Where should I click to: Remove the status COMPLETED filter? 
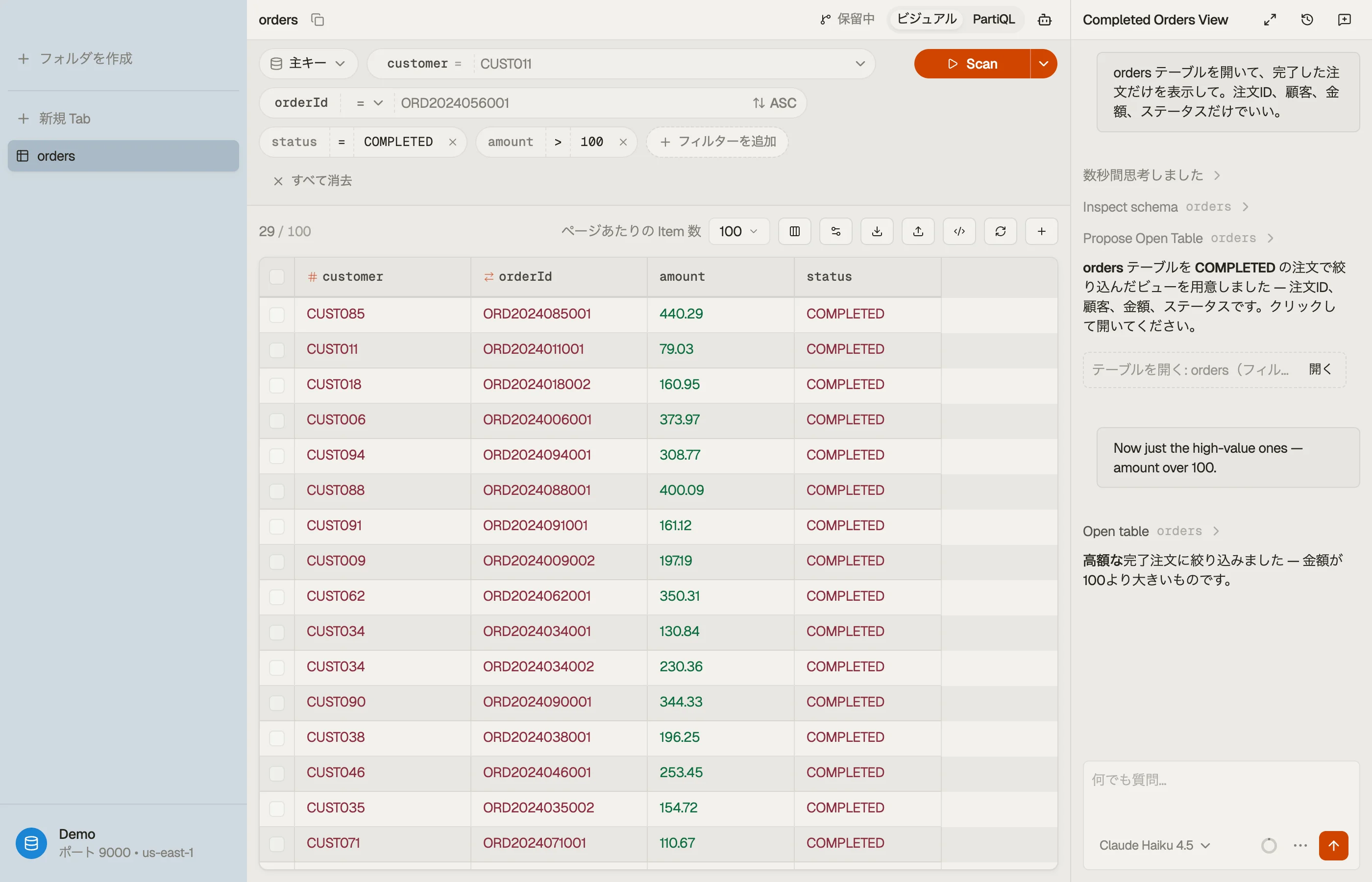452,142
